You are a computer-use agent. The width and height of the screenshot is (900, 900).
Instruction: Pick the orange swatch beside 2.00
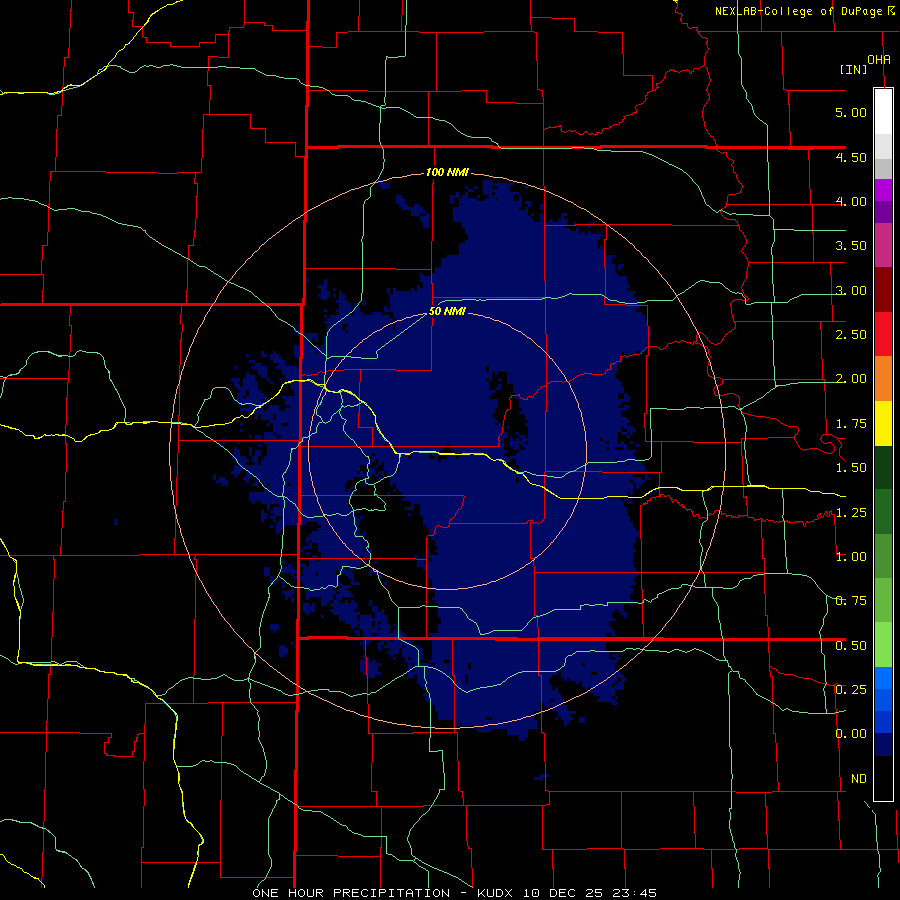tap(883, 379)
